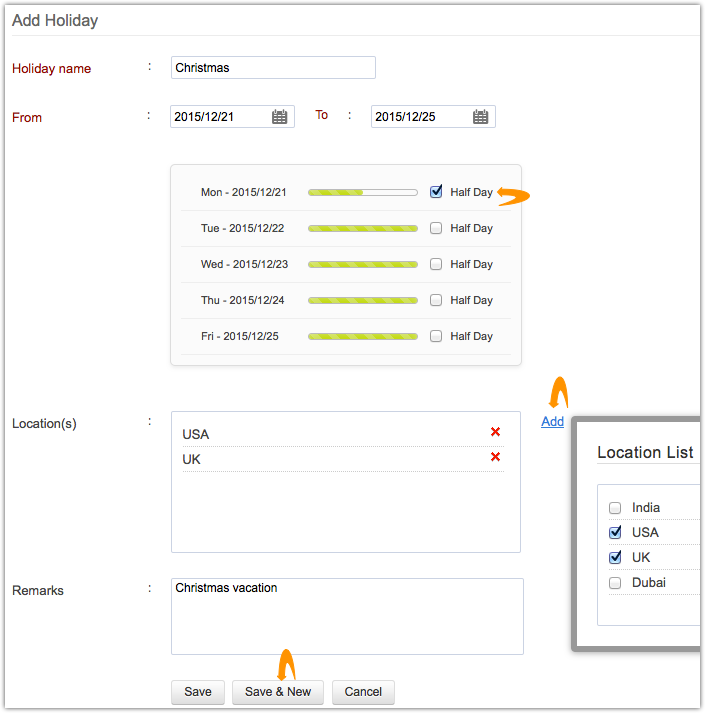705x713 pixels.
Task: Tick Half Day for Fri 2015/12/25
Action: coord(436,336)
